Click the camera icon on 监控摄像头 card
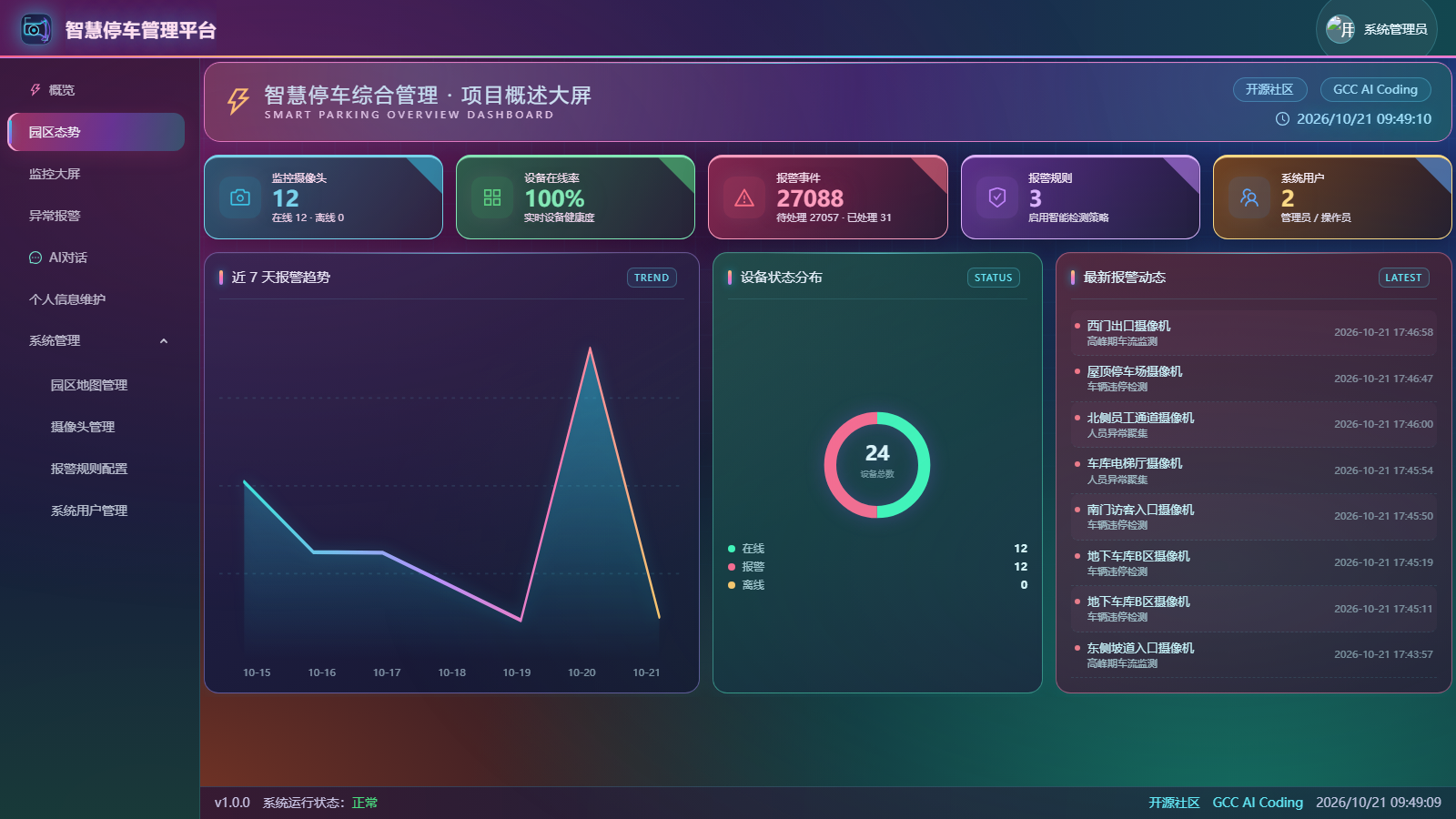Viewport: 1456px width, 819px height. (x=240, y=197)
